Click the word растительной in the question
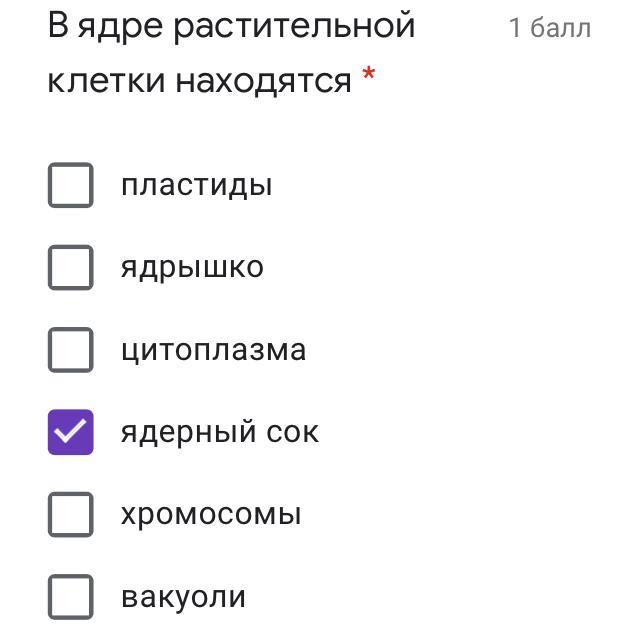 coord(294,26)
